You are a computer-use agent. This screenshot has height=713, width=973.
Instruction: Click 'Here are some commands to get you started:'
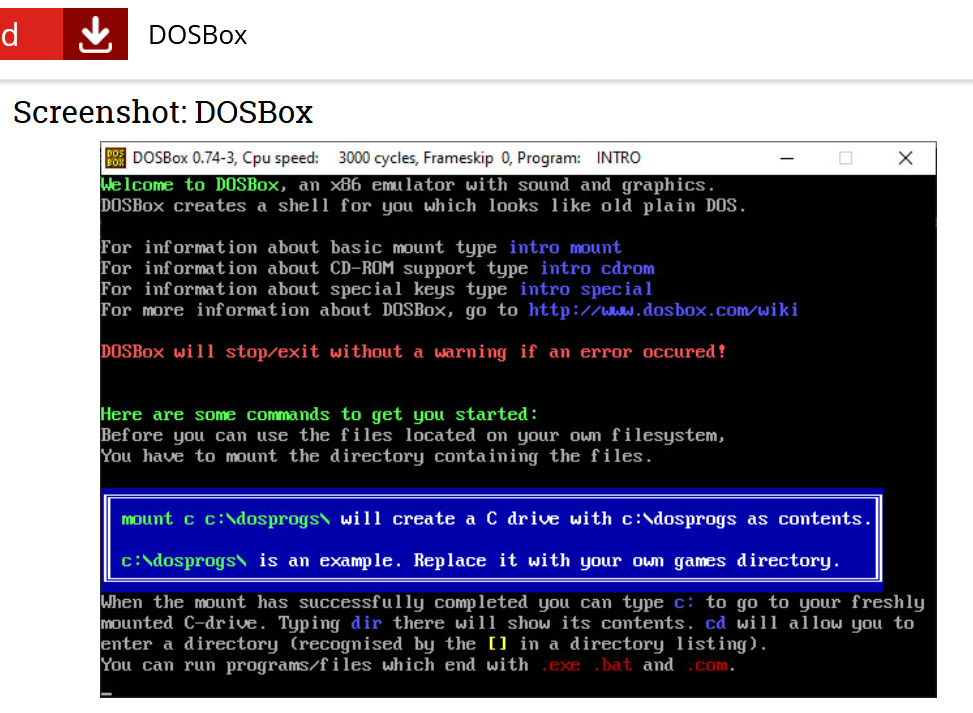[x=319, y=414]
